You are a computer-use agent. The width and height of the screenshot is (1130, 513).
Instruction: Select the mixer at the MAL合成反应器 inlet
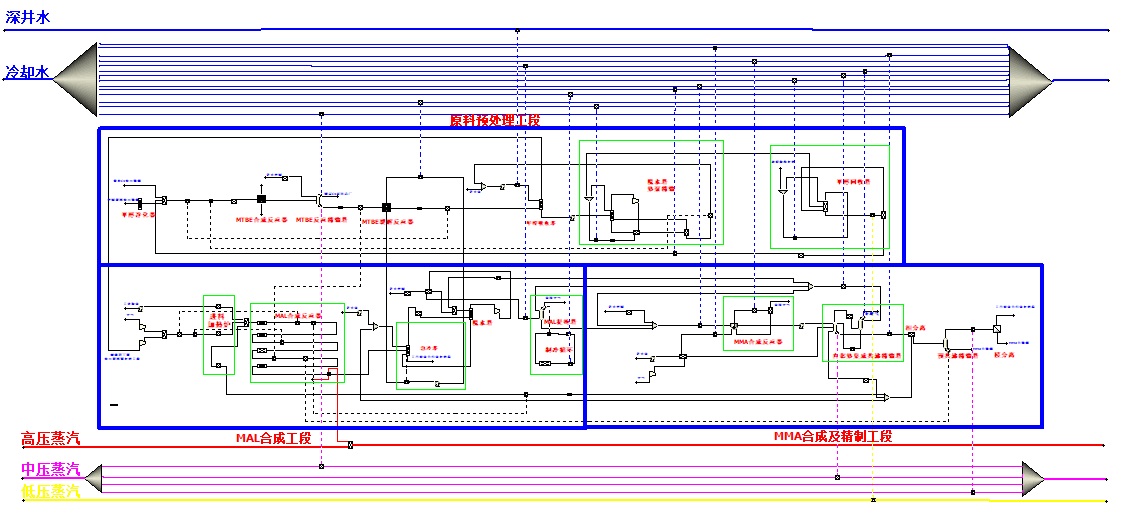pos(246,322)
